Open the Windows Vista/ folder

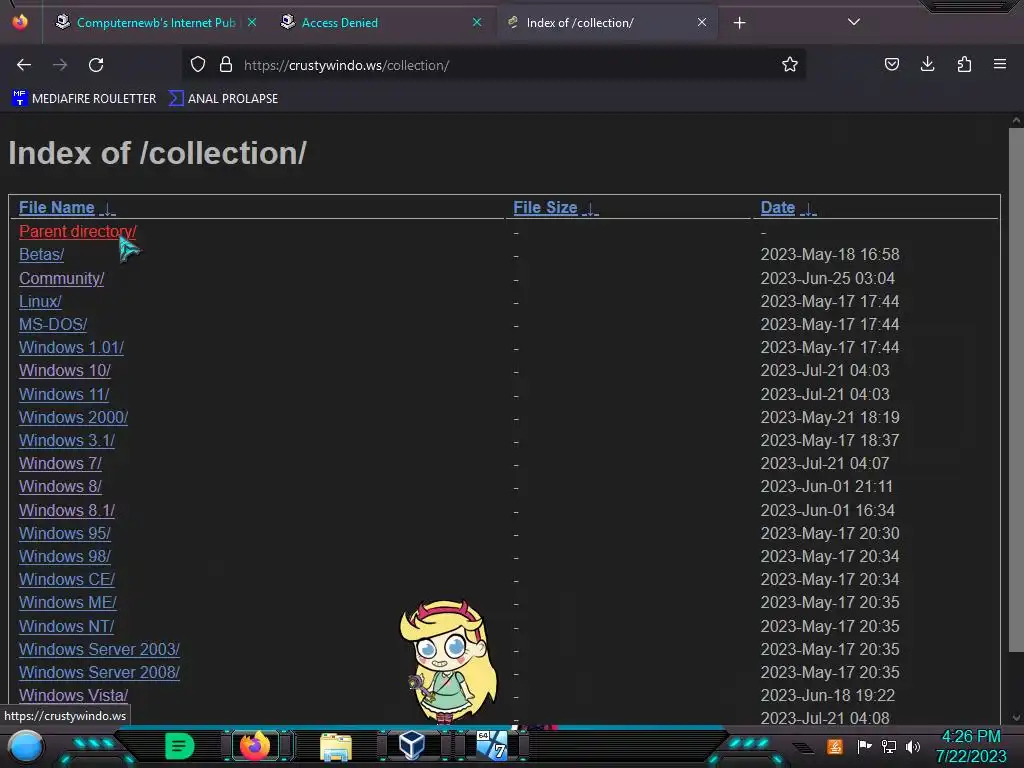73,696
